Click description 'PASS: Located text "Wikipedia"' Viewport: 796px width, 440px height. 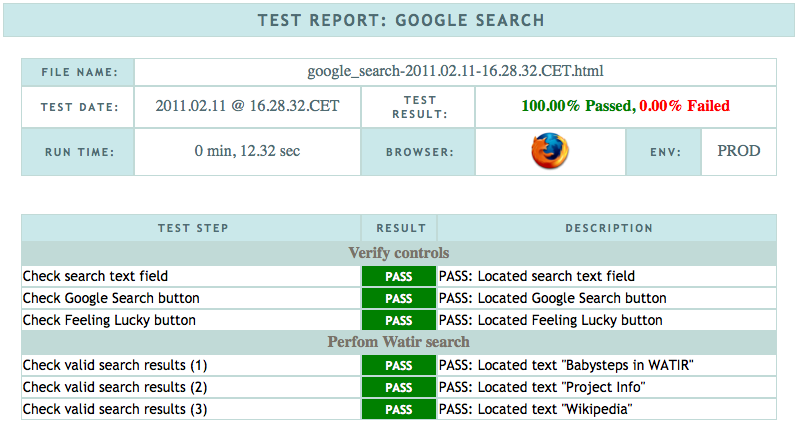click(x=536, y=409)
